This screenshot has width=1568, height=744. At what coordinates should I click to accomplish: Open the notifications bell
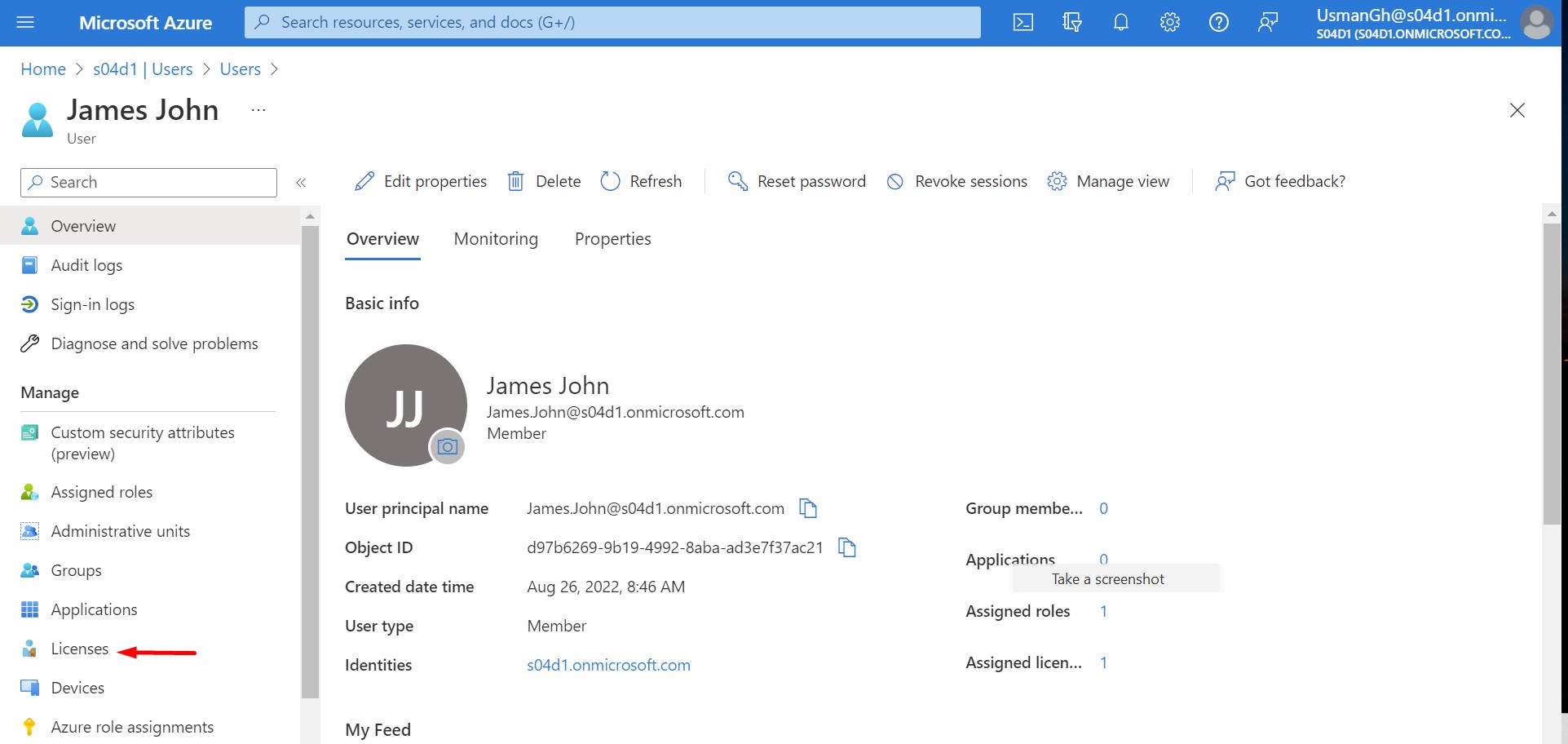[x=1120, y=22]
